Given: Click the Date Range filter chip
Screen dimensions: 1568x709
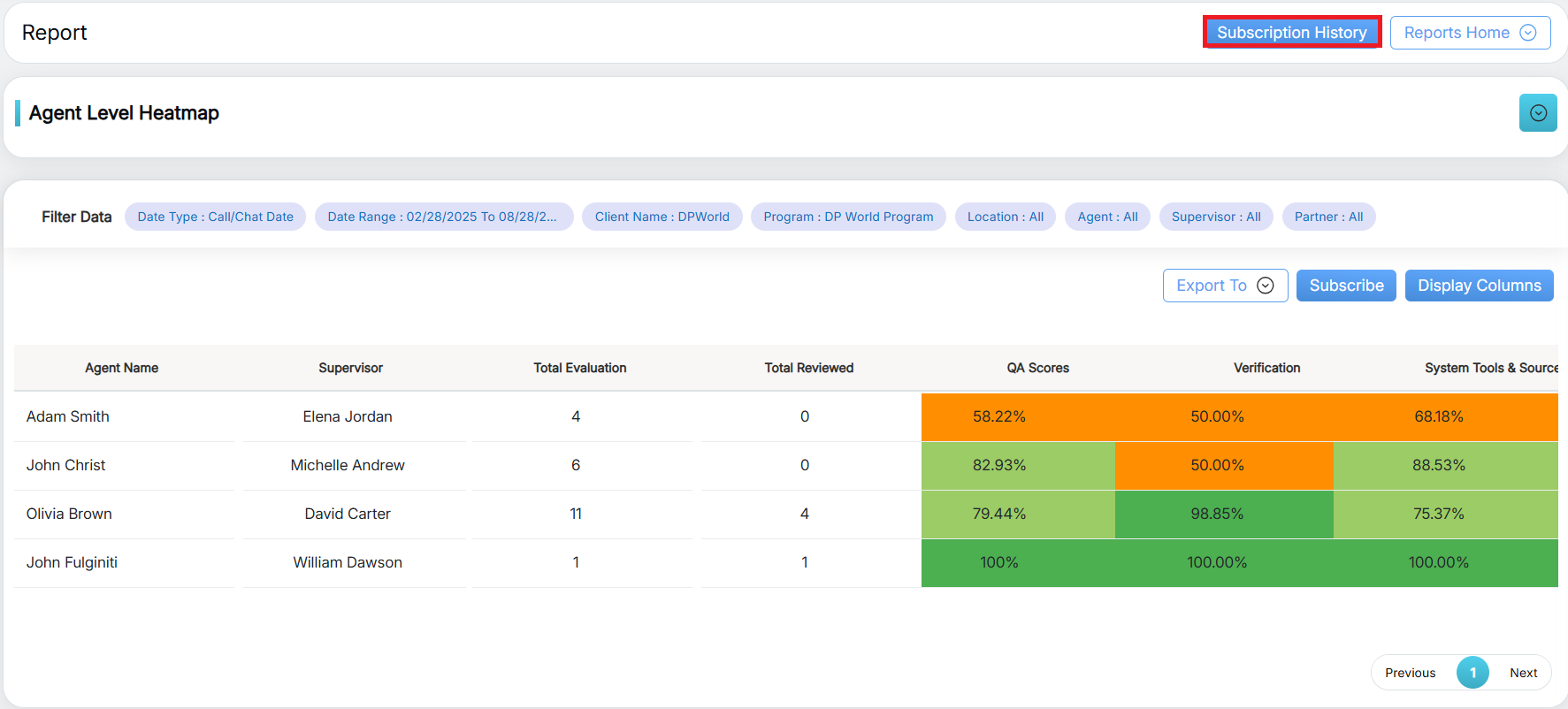Looking at the screenshot, I should (443, 217).
